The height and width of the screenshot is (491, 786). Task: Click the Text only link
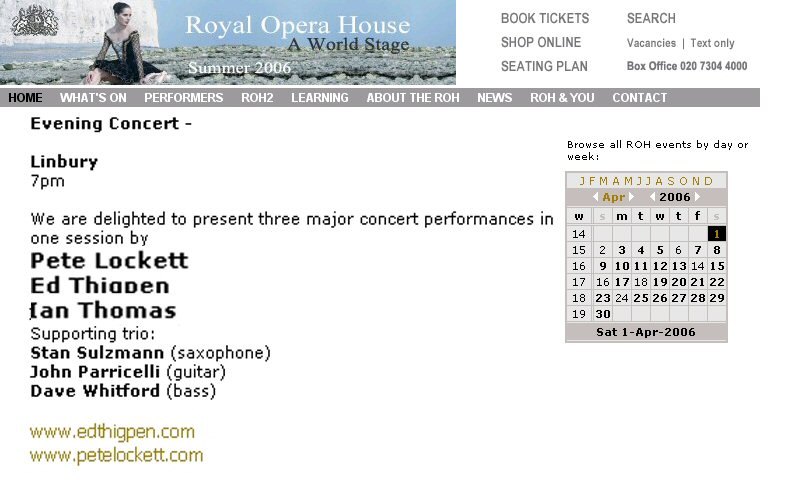tap(712, 43)
